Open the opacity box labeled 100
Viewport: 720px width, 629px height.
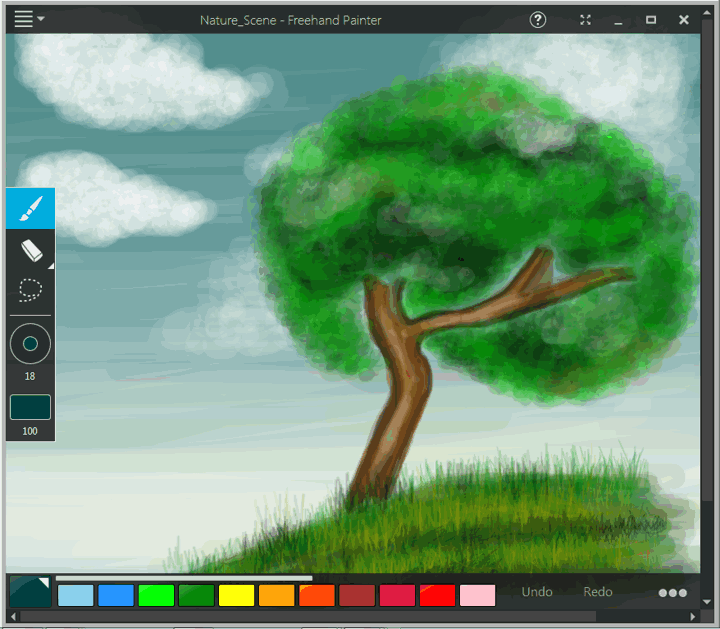pos(30,407)
